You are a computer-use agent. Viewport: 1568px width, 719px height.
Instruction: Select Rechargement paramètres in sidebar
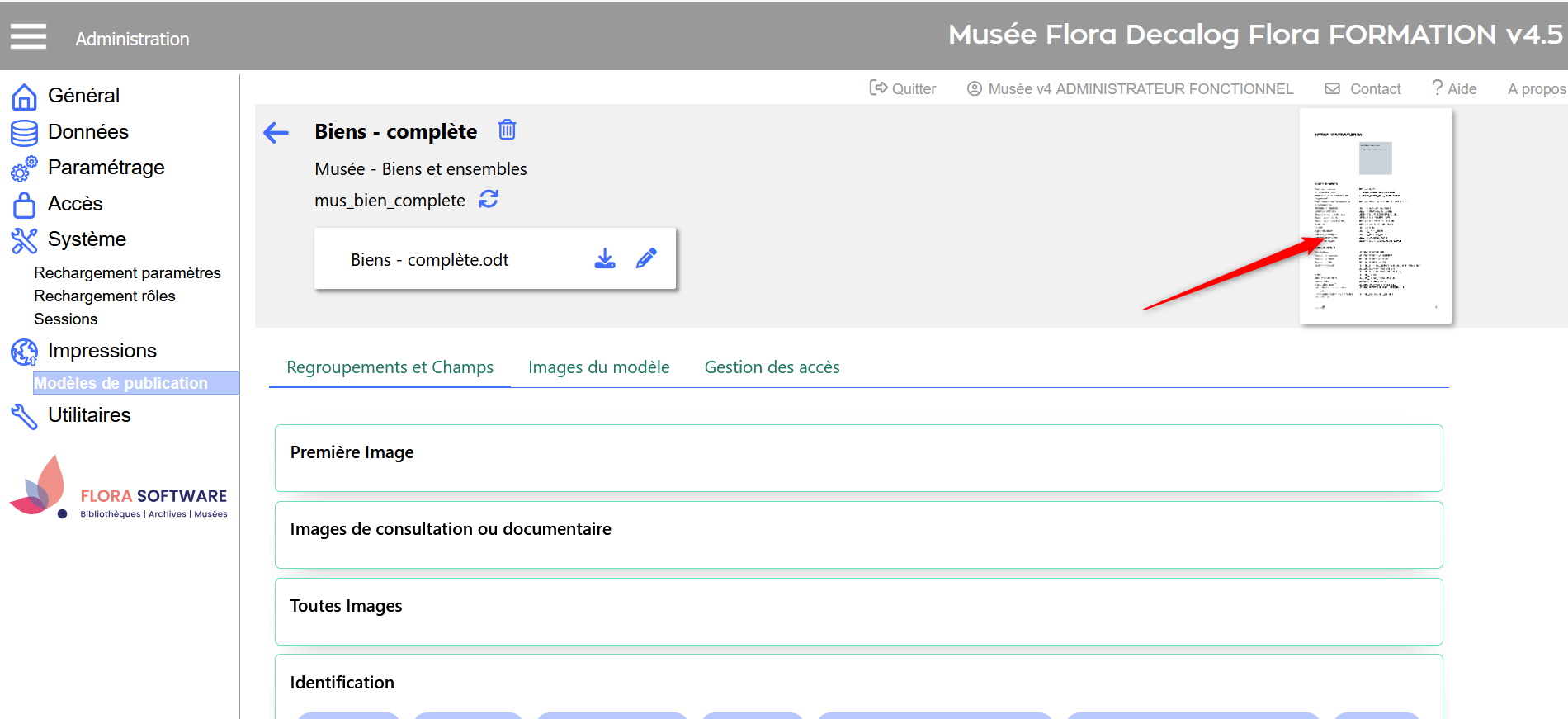click(127, 273)
